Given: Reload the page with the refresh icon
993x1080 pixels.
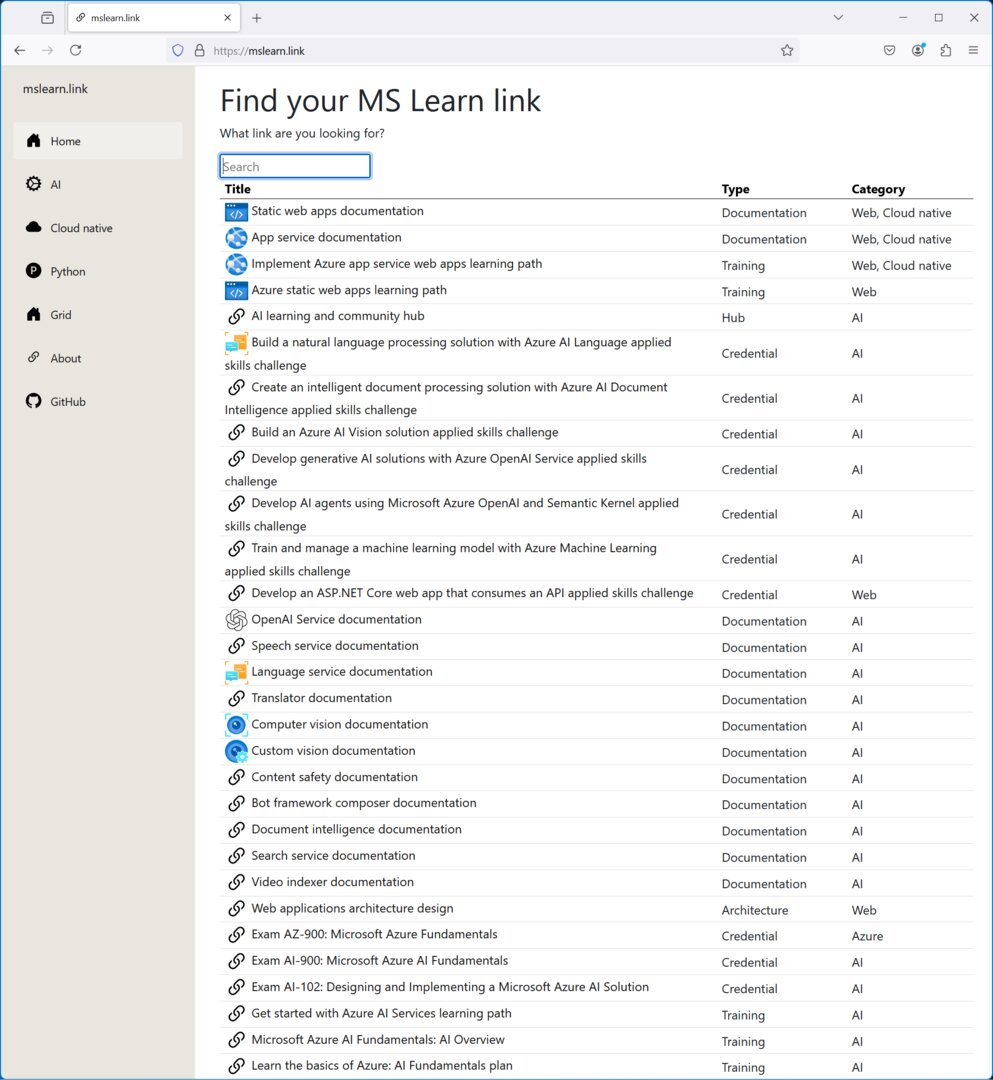Looking at the screenshot, I should [x=76, y=50].
